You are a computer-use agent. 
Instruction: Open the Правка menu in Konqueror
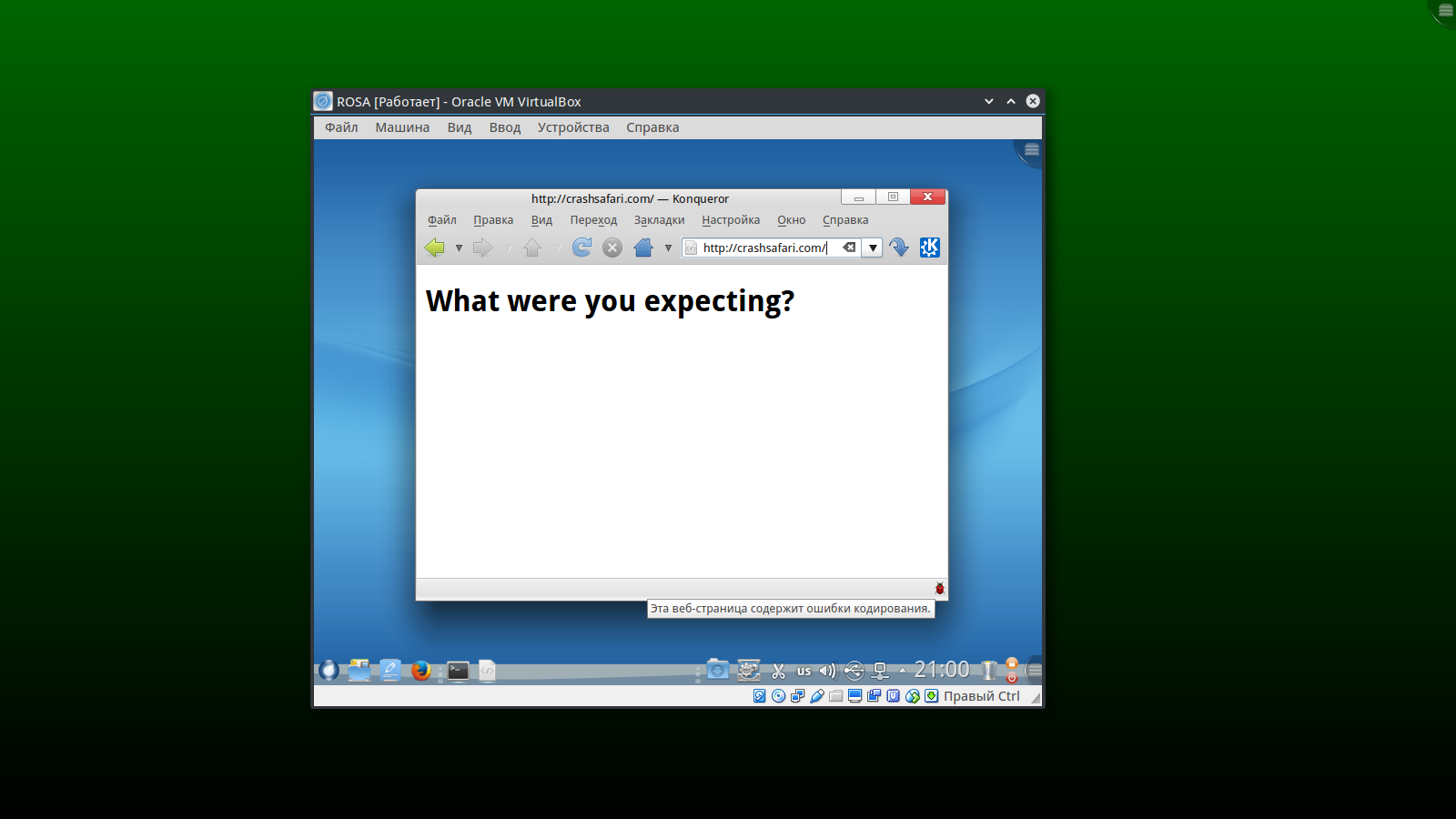tap(493, 220)
